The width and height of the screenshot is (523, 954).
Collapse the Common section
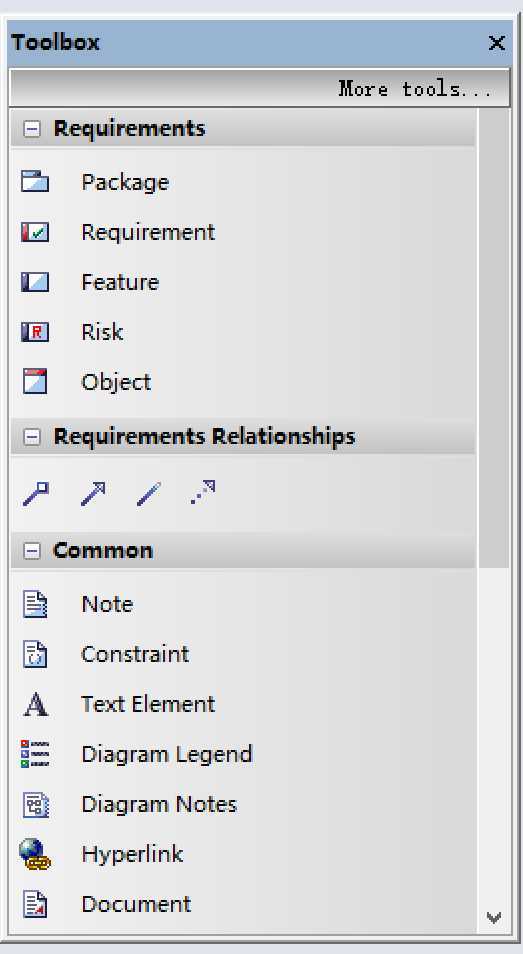point(32,551)
